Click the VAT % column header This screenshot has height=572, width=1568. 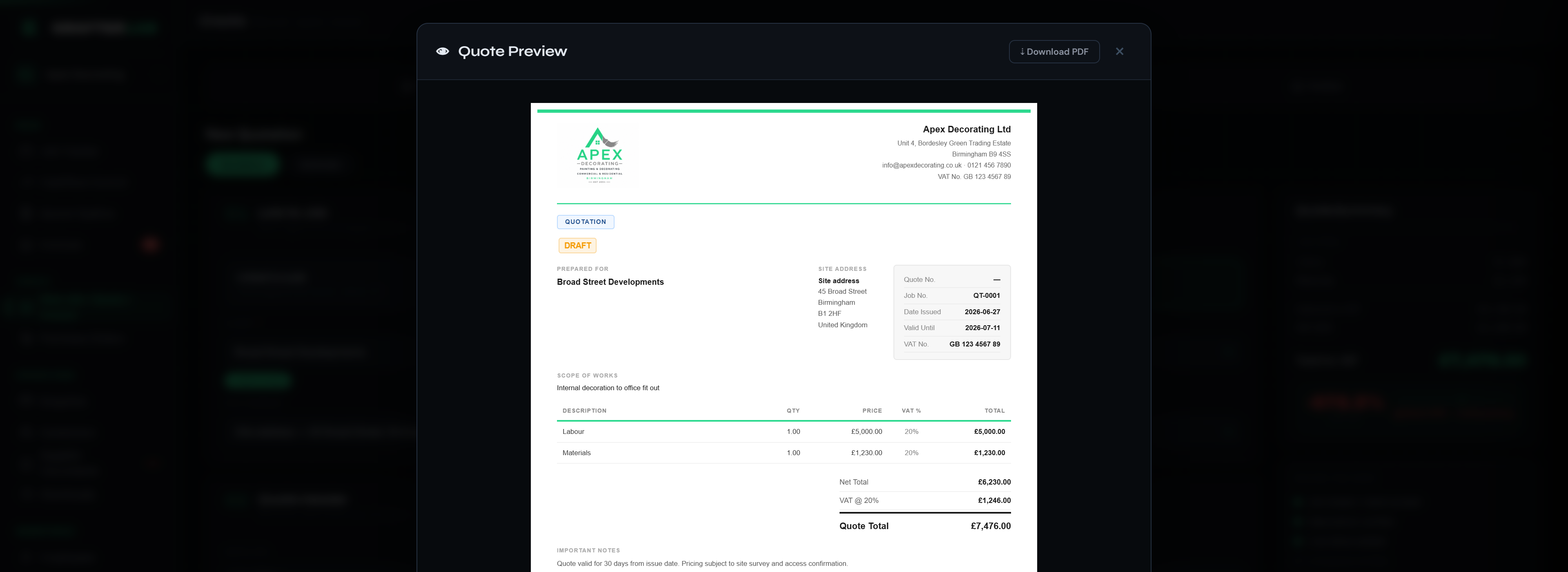click(x=911, y=411)
